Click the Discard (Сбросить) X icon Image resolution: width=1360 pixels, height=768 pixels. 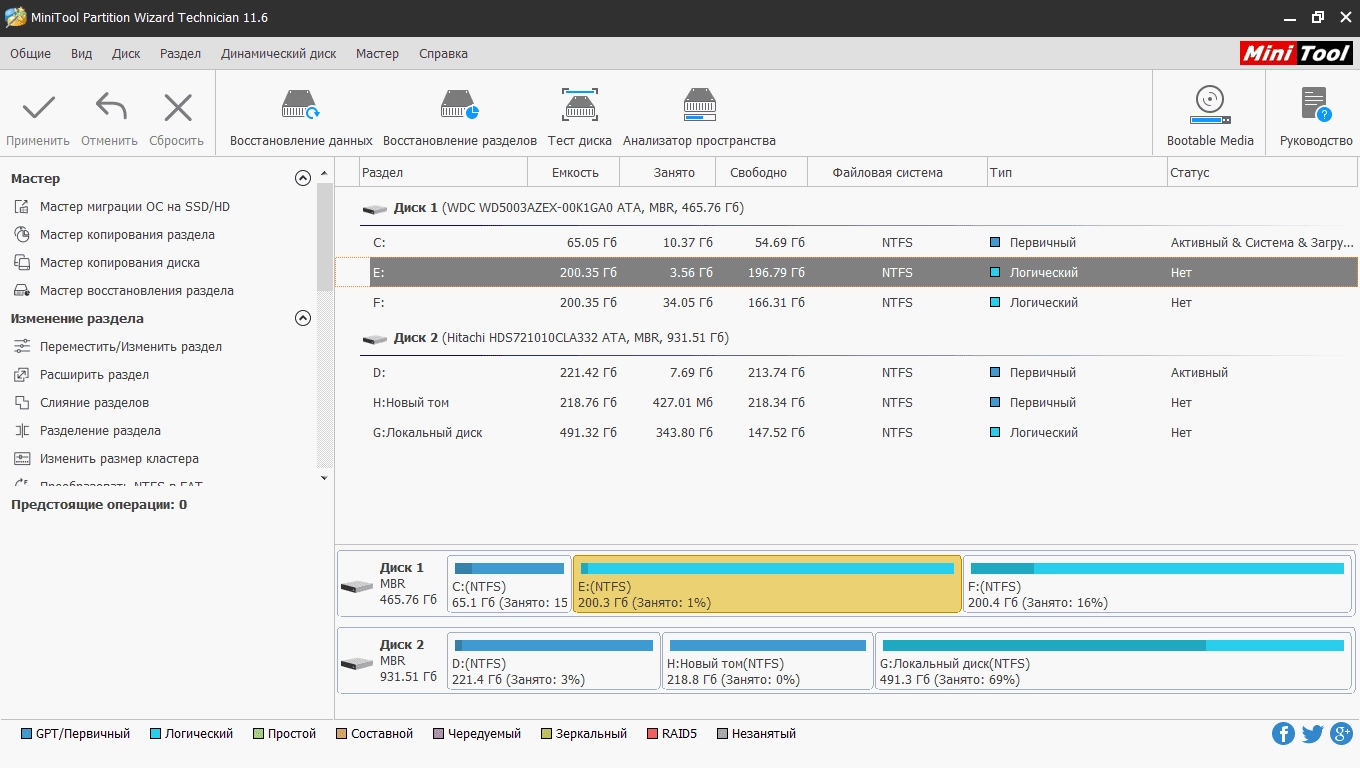tap(178, 107)
